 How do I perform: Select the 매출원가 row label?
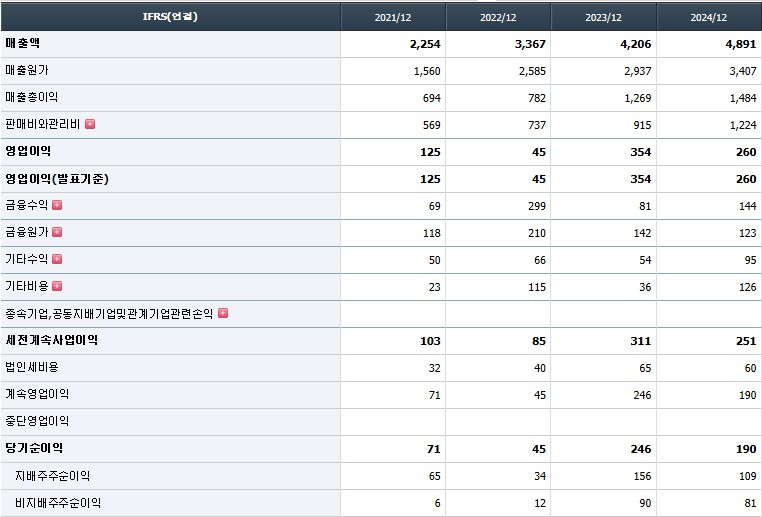pyautogui.click(x=27, y=70)
